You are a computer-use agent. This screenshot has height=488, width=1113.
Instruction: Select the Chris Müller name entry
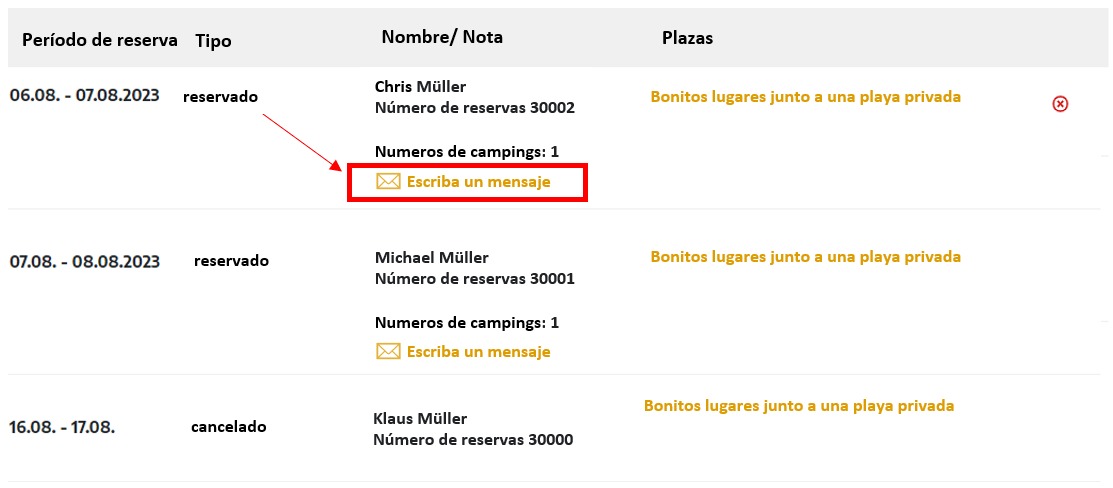tap(420, 87)
